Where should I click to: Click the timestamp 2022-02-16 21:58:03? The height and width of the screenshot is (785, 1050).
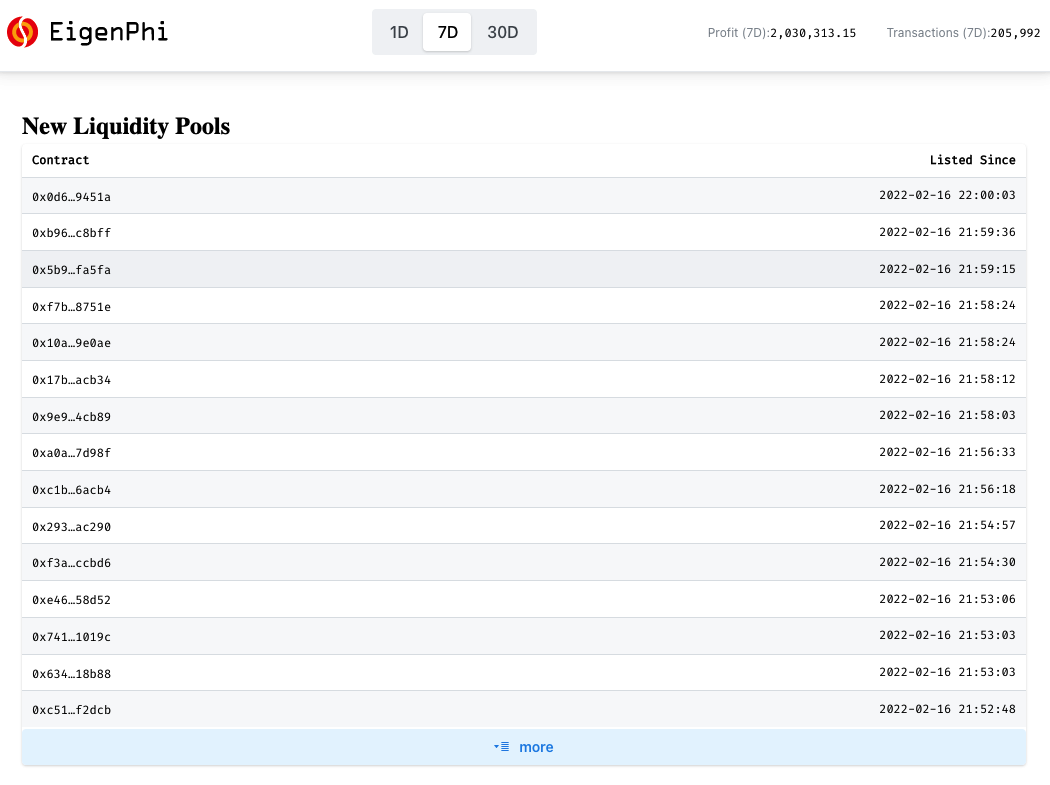pos(948,415)
